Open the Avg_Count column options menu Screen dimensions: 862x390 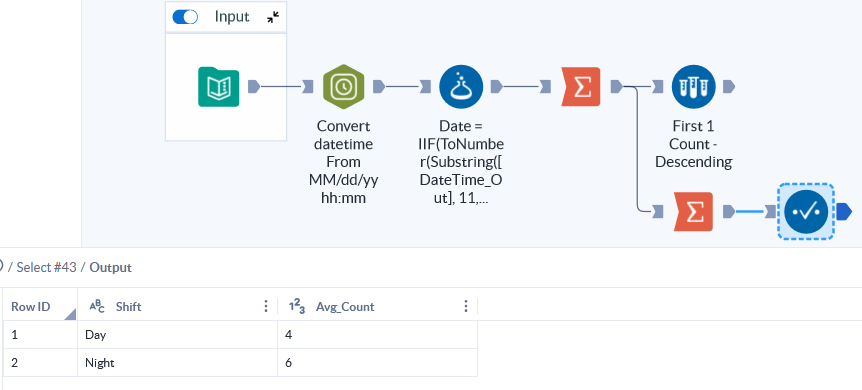click(466, 306)
